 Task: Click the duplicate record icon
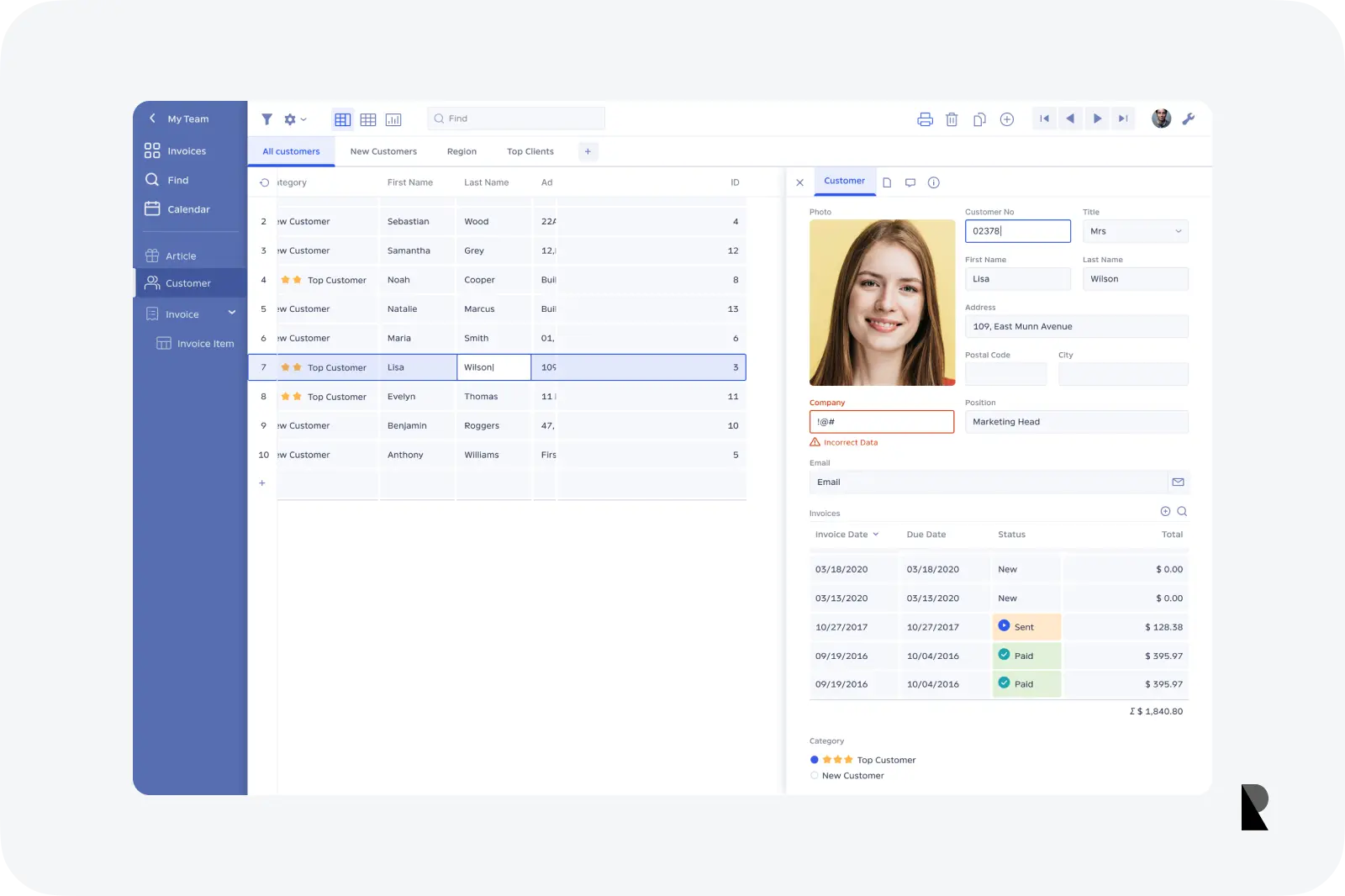[x=979, y=119]
